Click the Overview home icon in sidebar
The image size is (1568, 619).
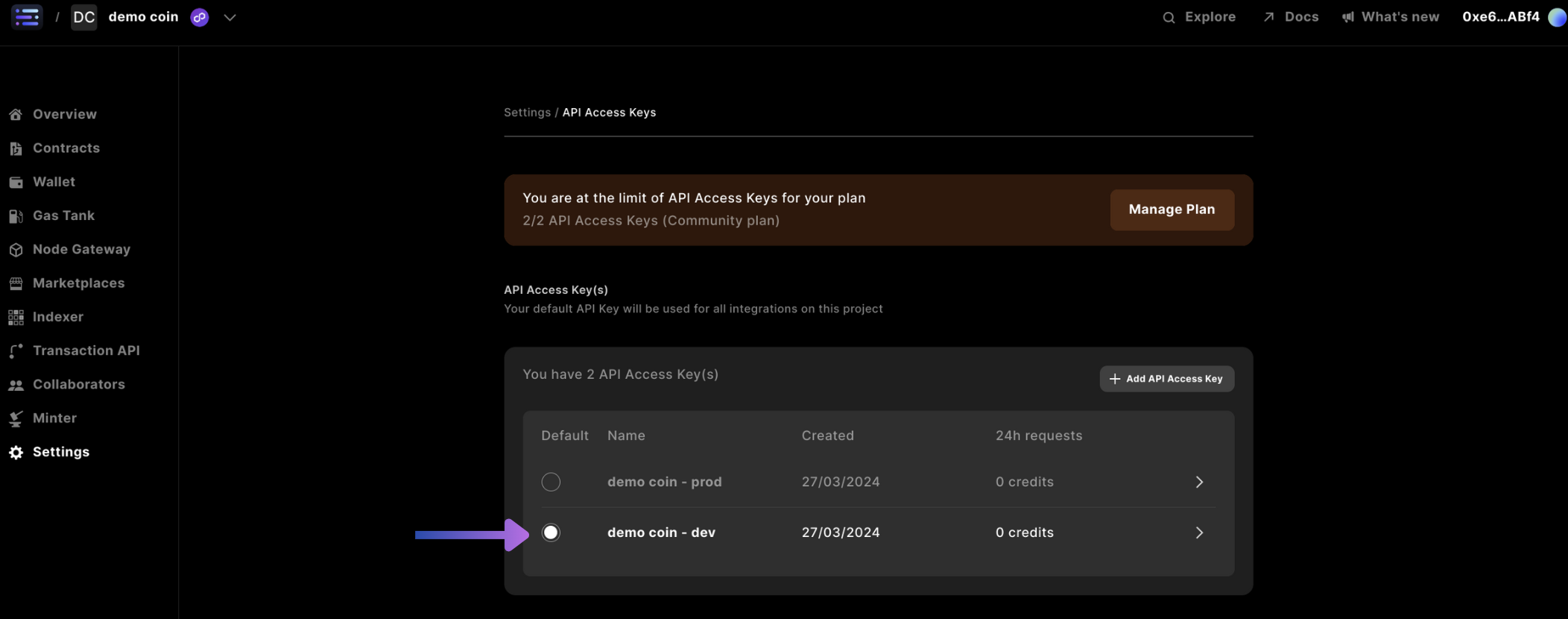coord(16,115)
